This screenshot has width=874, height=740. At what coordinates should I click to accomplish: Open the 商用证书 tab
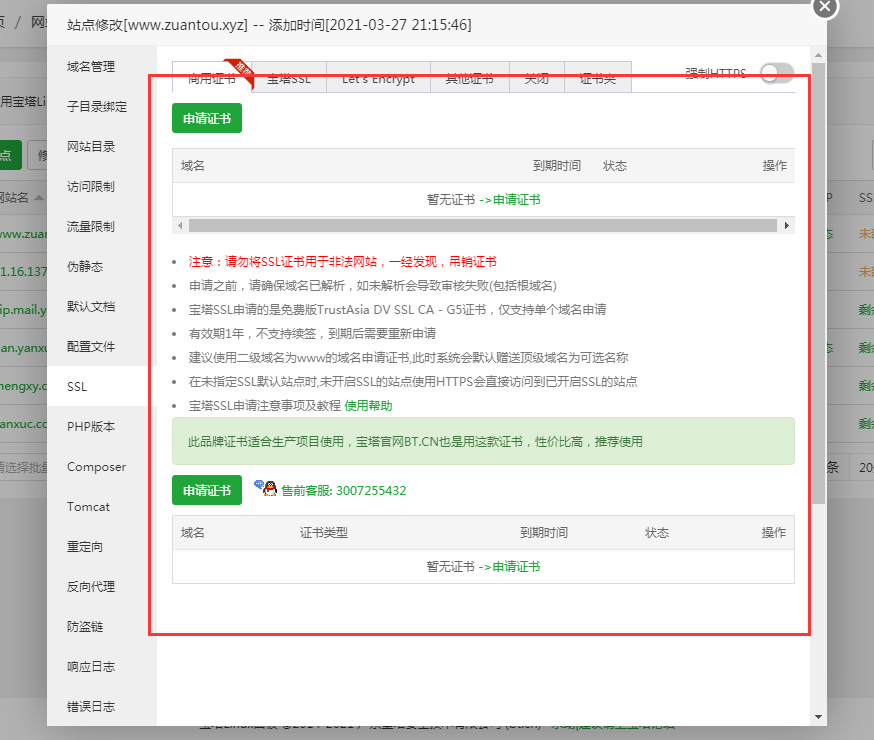click(x=212, y=77)
